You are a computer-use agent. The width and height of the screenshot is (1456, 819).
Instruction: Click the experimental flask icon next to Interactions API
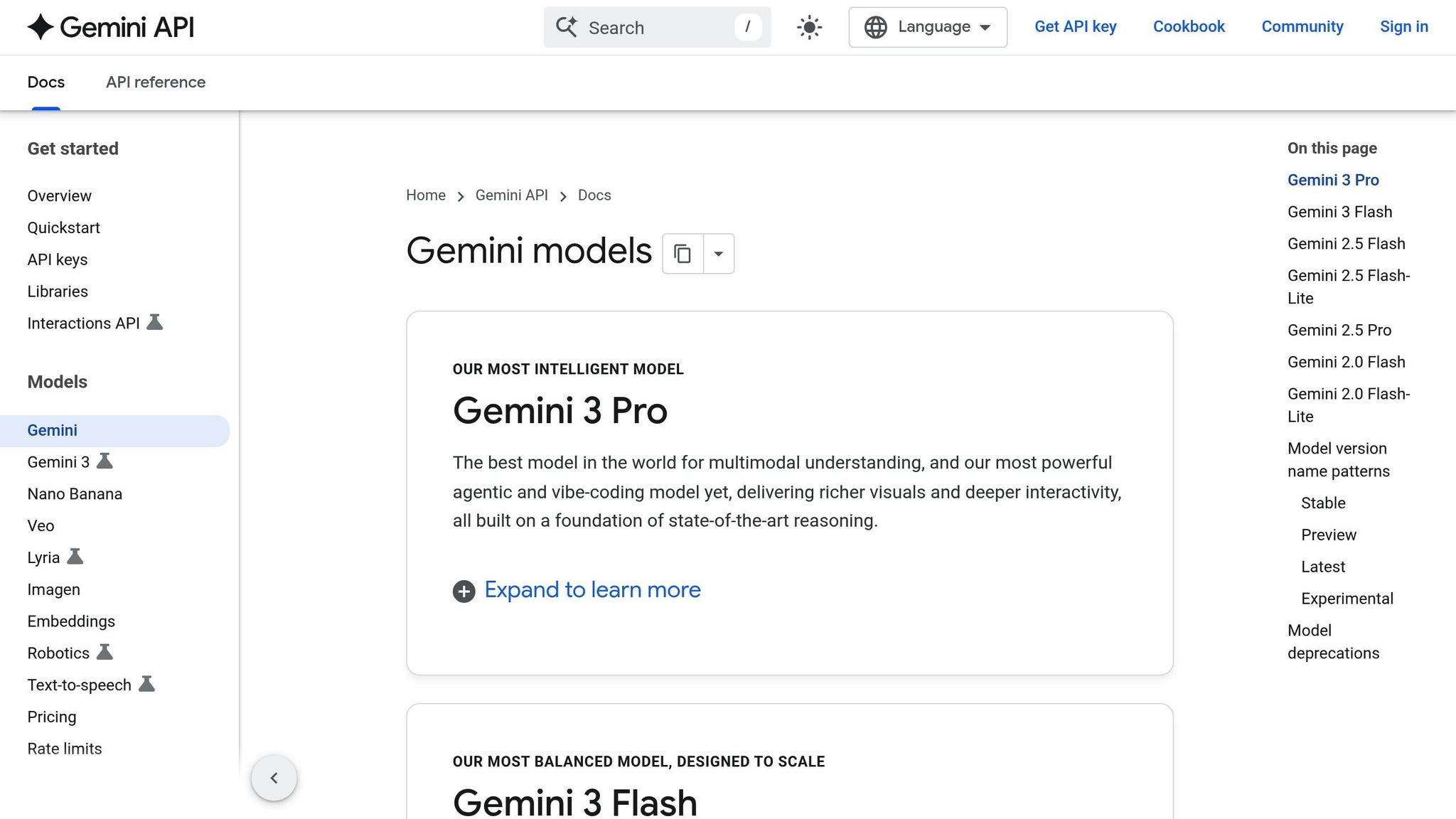tap(156, 322)
